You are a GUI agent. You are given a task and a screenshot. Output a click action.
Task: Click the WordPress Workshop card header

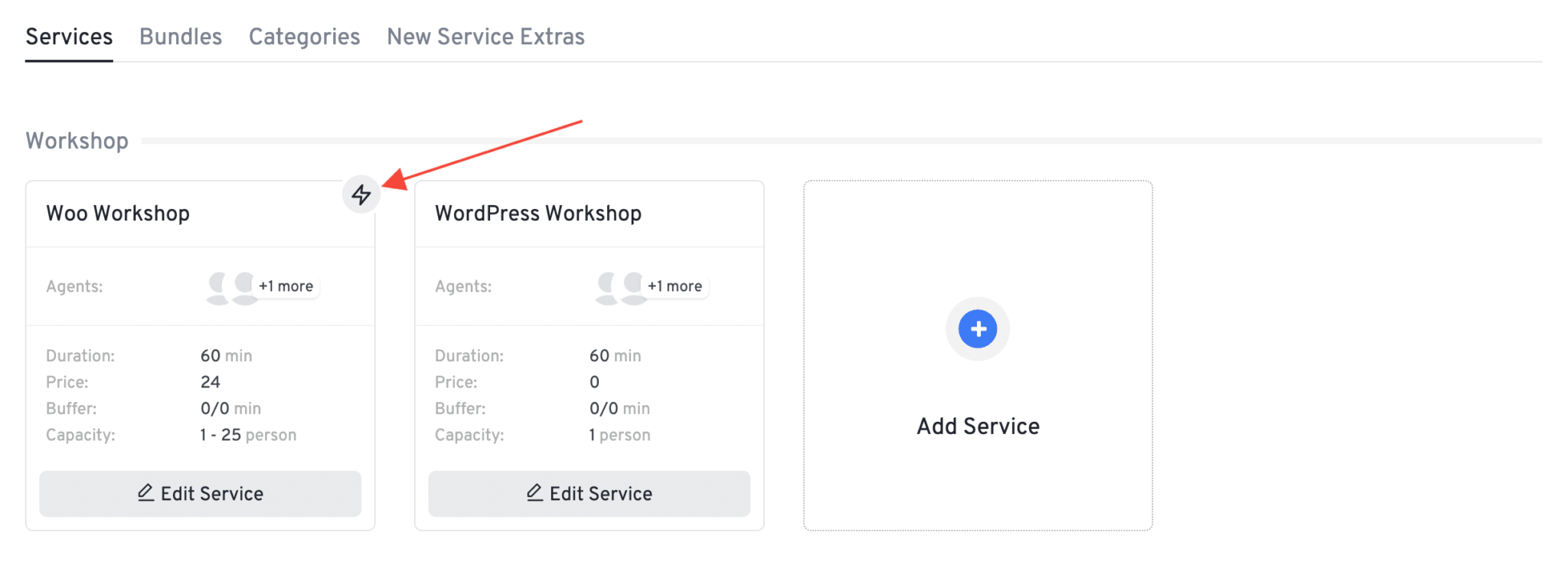(538, 213)
